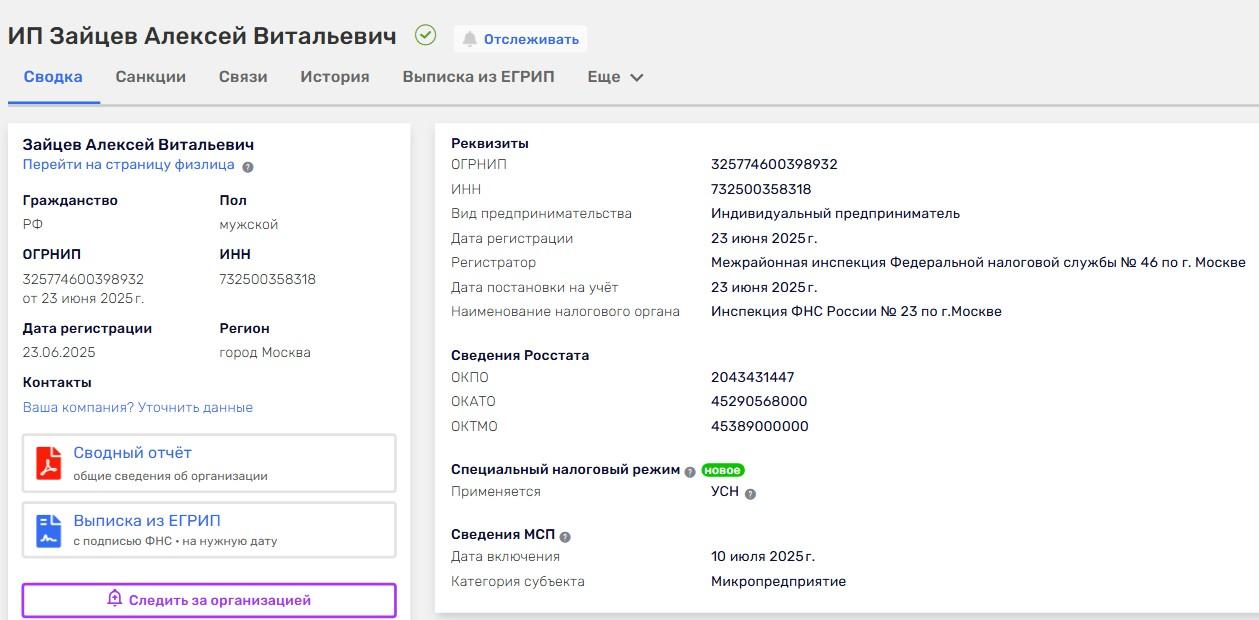Open the Связи tab
The height and width of the screenshot is (620, 1259).
coord(240,76)
